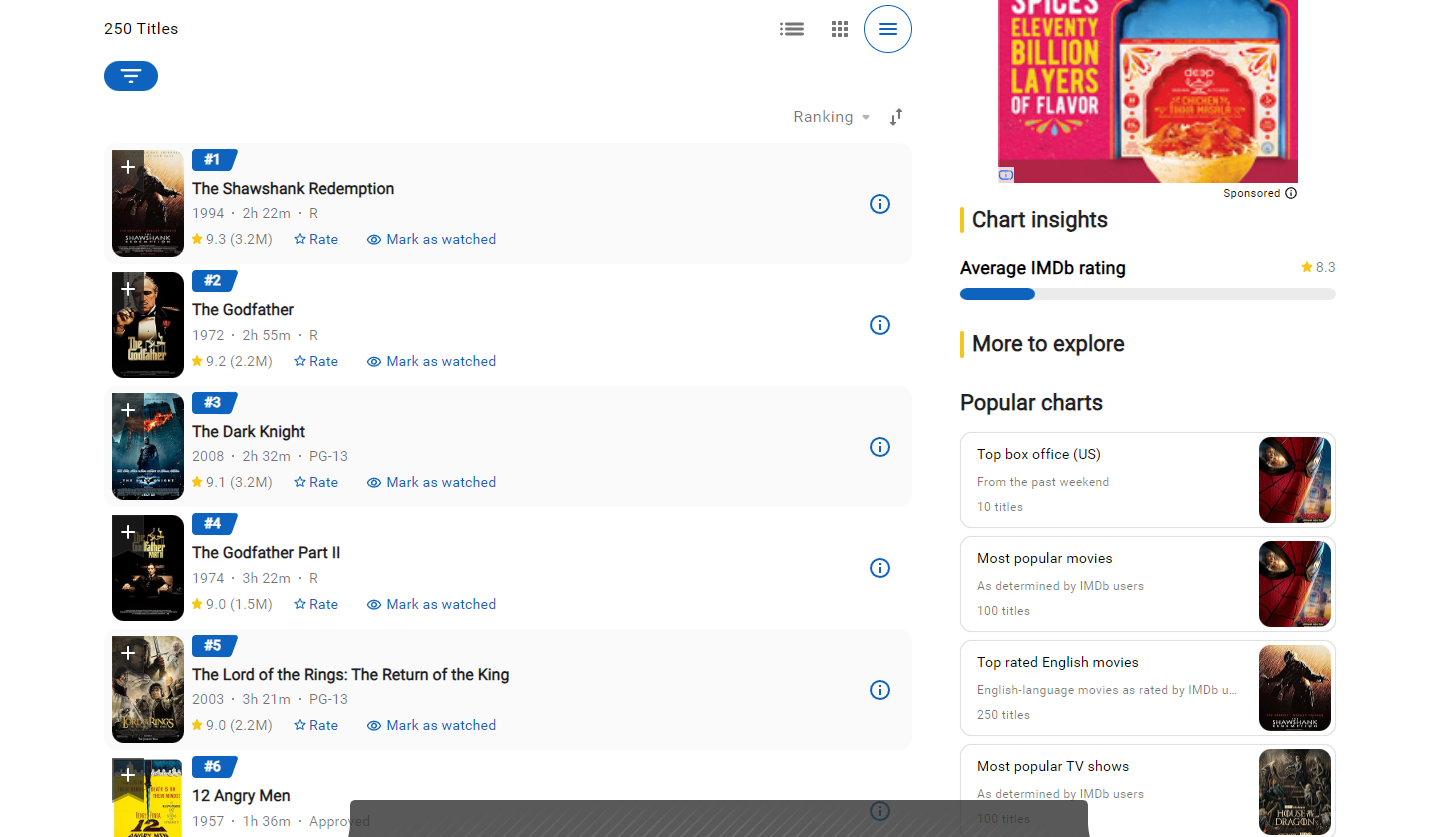Viewport: 1440px width, 837px height.
Task: Open the Ranking sort dropdown
Action: (x=832, y=117)
